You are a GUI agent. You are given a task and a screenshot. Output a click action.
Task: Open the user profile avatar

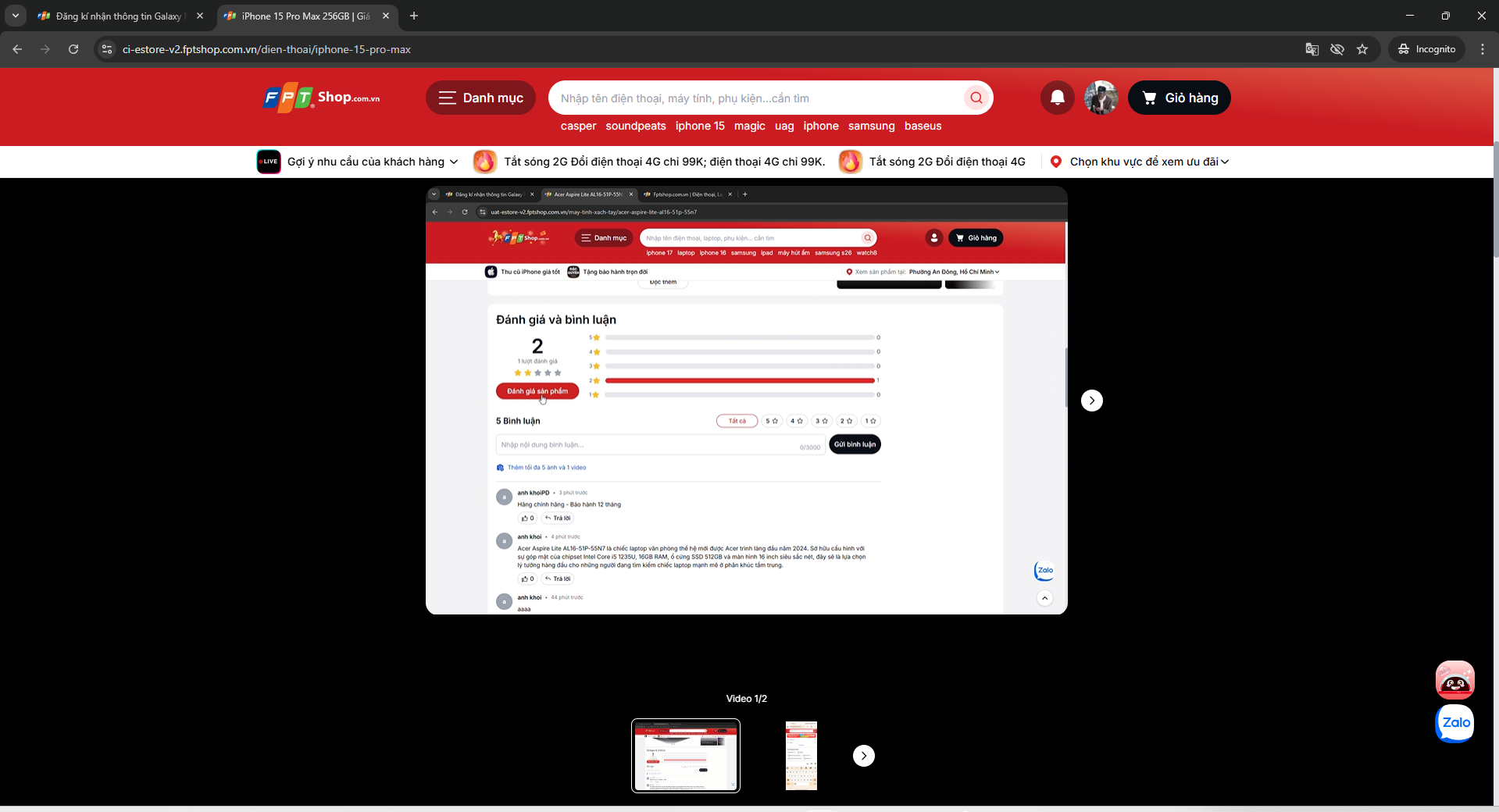tap(1101, 98)
